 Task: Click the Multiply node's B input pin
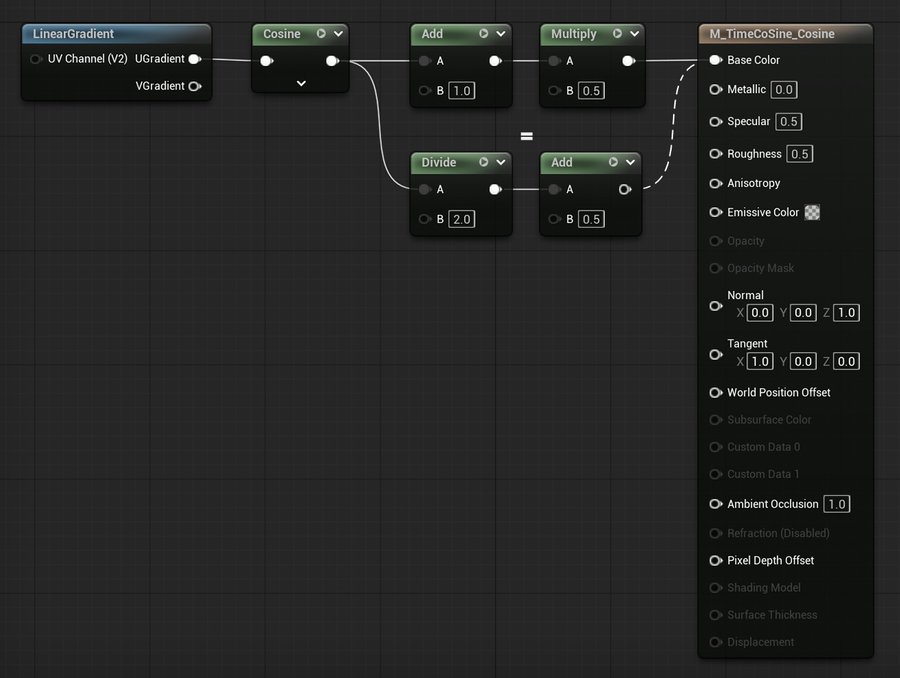pyautogui.click(x=554, y=91)
